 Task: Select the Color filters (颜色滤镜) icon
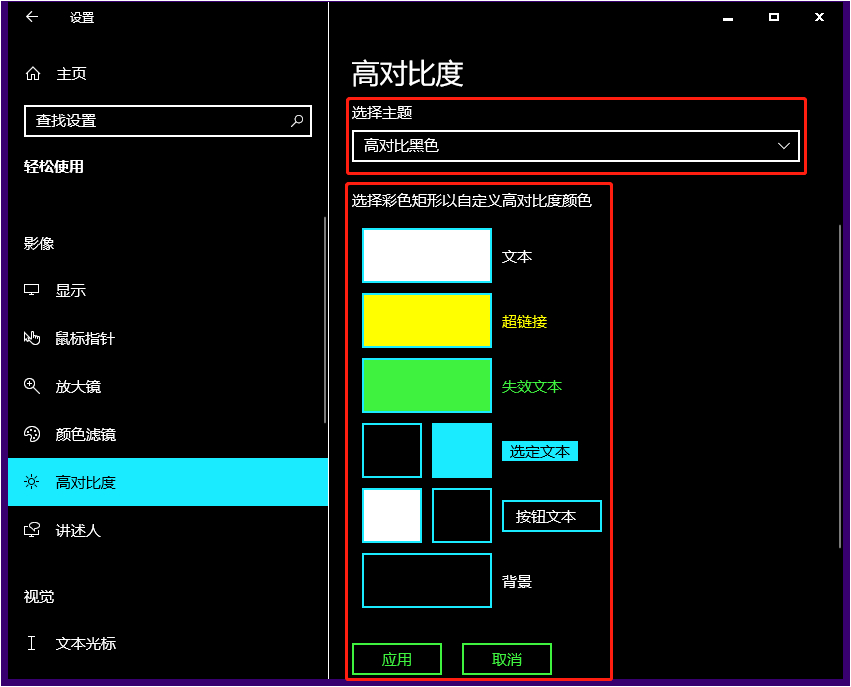[30, 434]
